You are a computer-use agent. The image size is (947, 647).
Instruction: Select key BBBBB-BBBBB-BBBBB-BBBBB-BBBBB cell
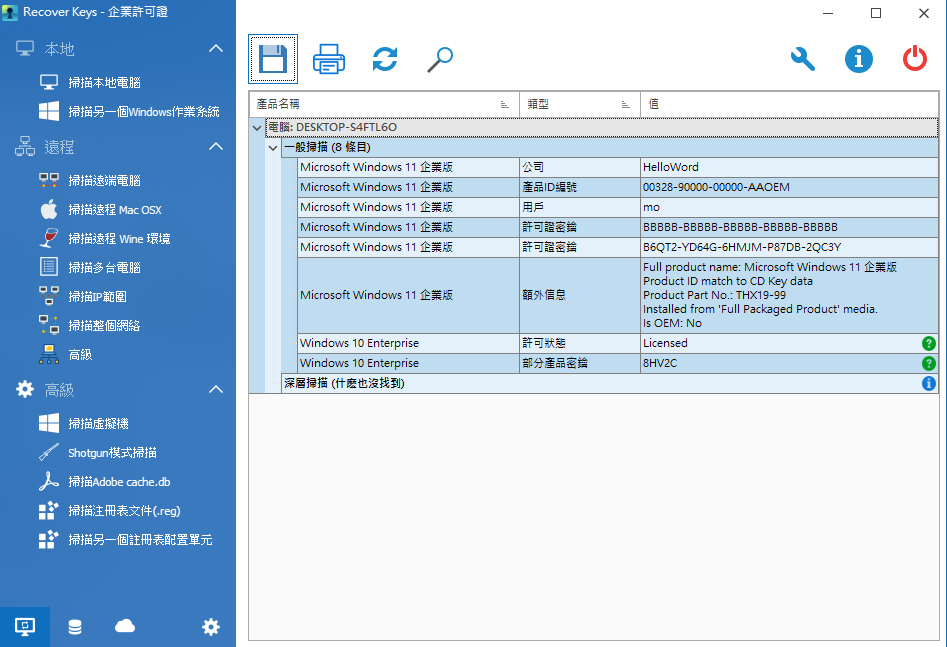tap(789, 227)
